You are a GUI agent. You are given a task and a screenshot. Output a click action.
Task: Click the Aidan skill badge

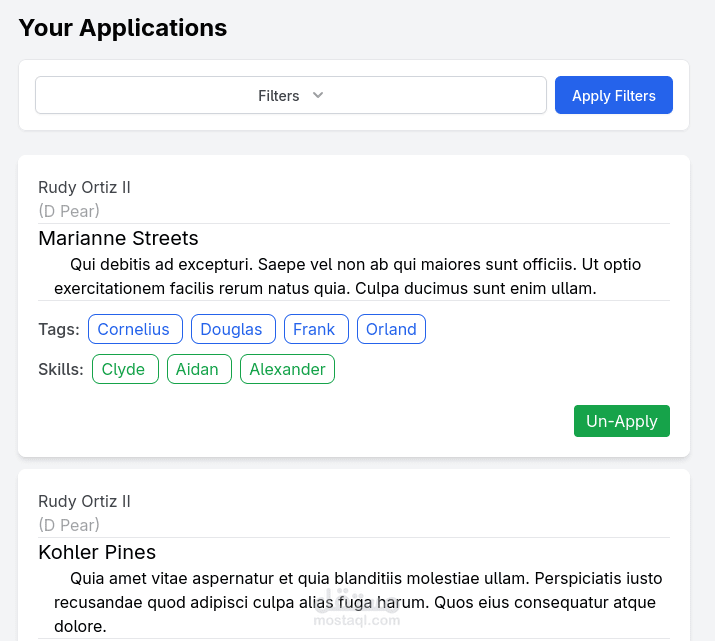[198, 369]
